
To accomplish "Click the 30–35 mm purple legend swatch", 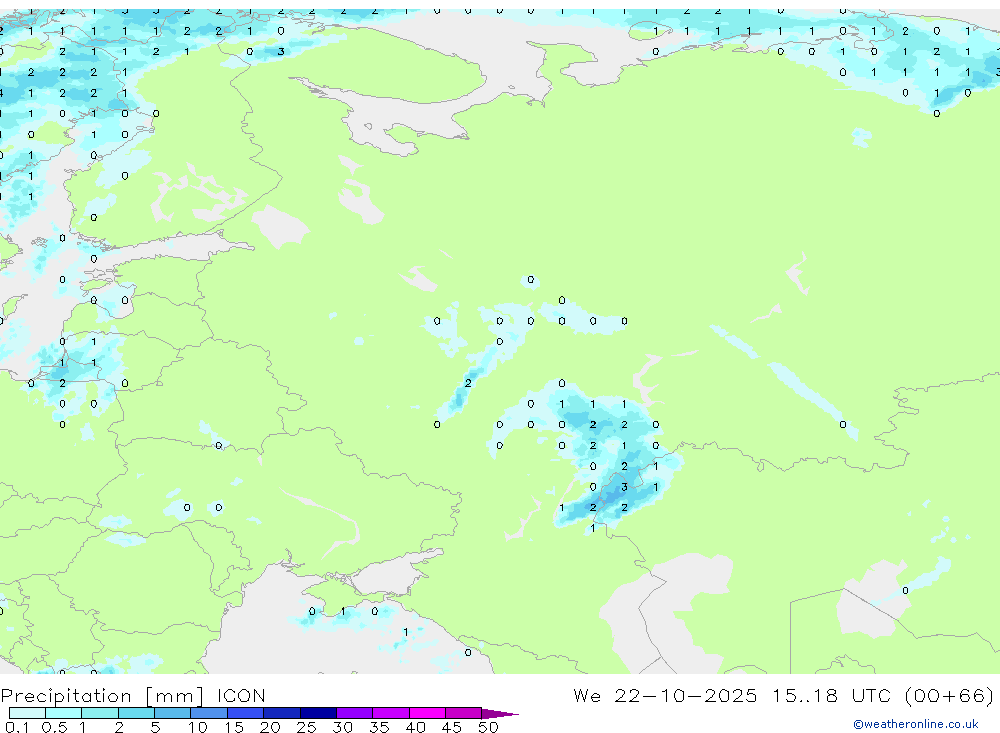I will pyautogui.click(x=355, y=713).
